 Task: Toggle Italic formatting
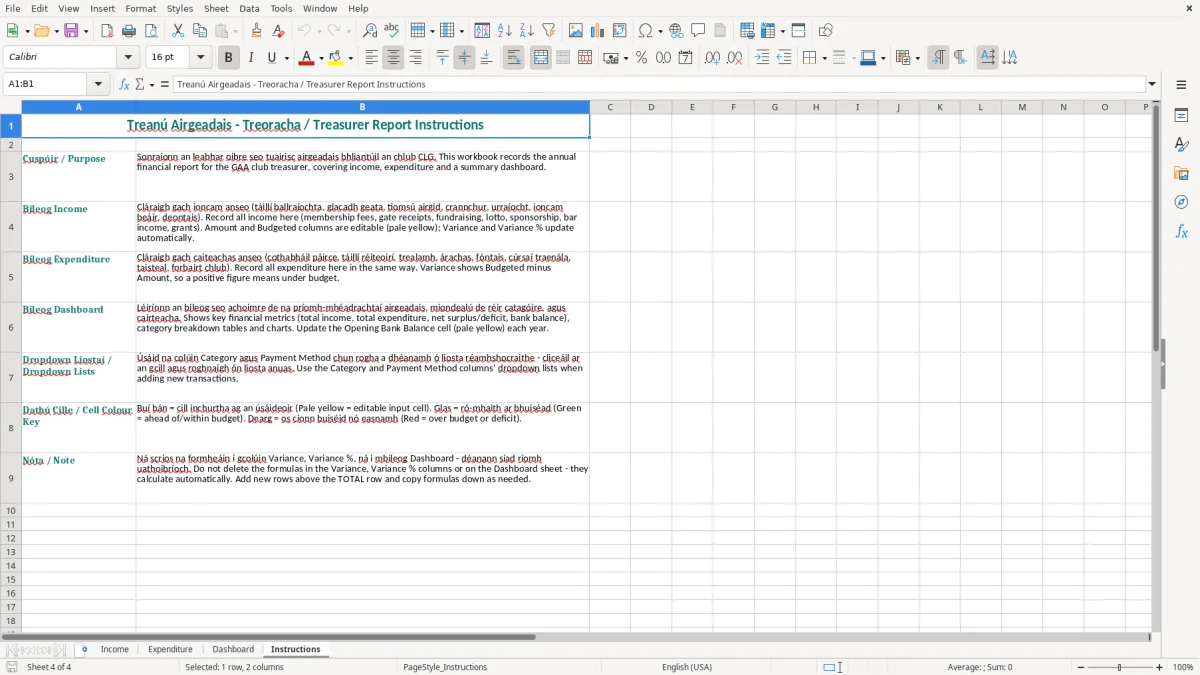[251, 58]
